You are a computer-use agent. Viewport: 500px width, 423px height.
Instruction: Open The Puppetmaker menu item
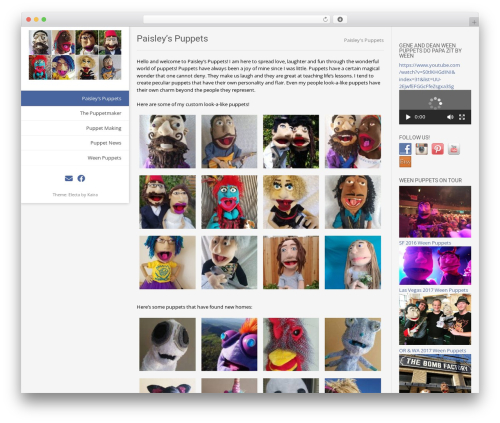(x=75, y=113)
